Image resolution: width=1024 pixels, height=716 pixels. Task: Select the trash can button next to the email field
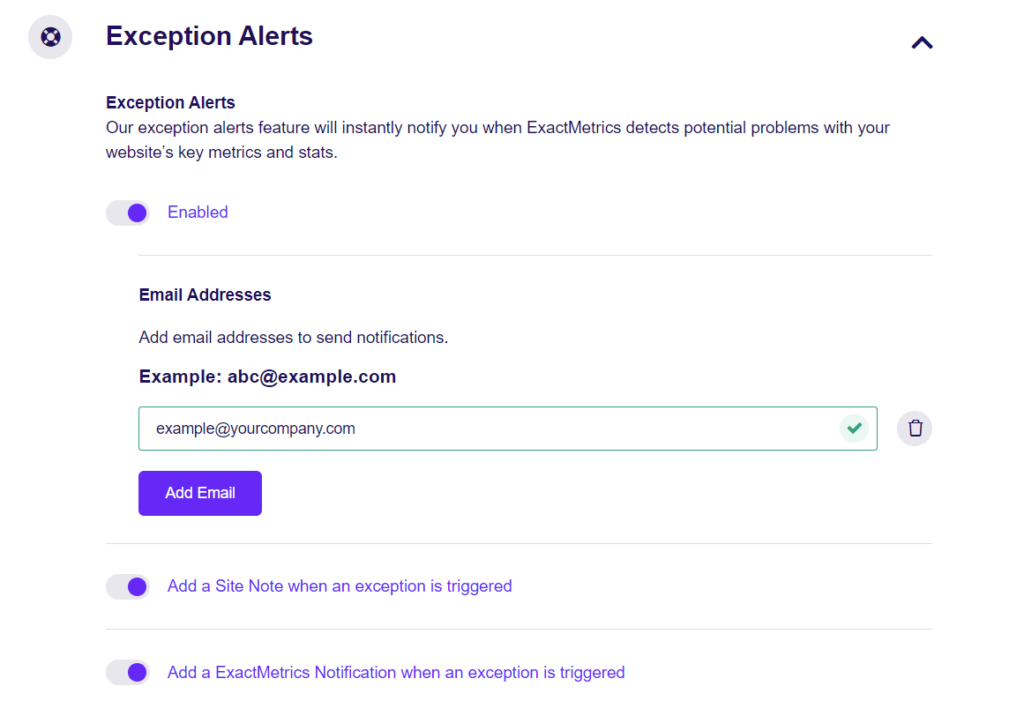(914, 428)
